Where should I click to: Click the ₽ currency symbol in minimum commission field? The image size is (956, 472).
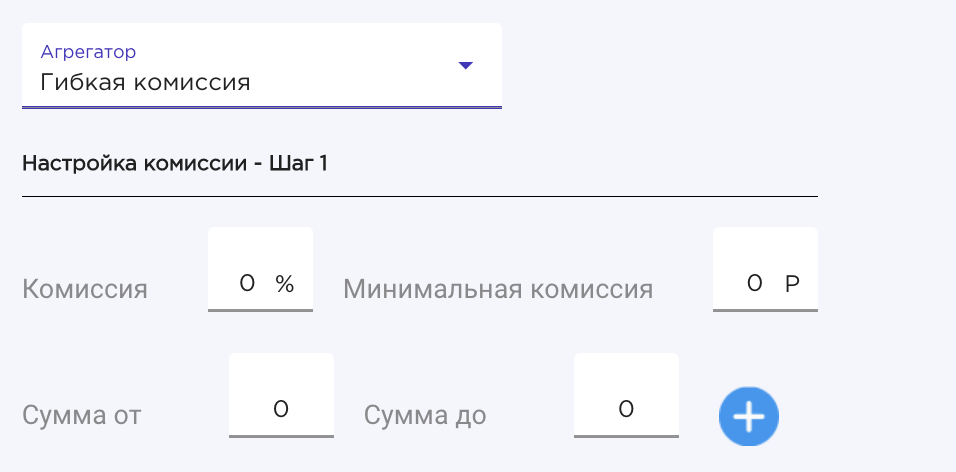pyautogui.click(x=792, y=284)
